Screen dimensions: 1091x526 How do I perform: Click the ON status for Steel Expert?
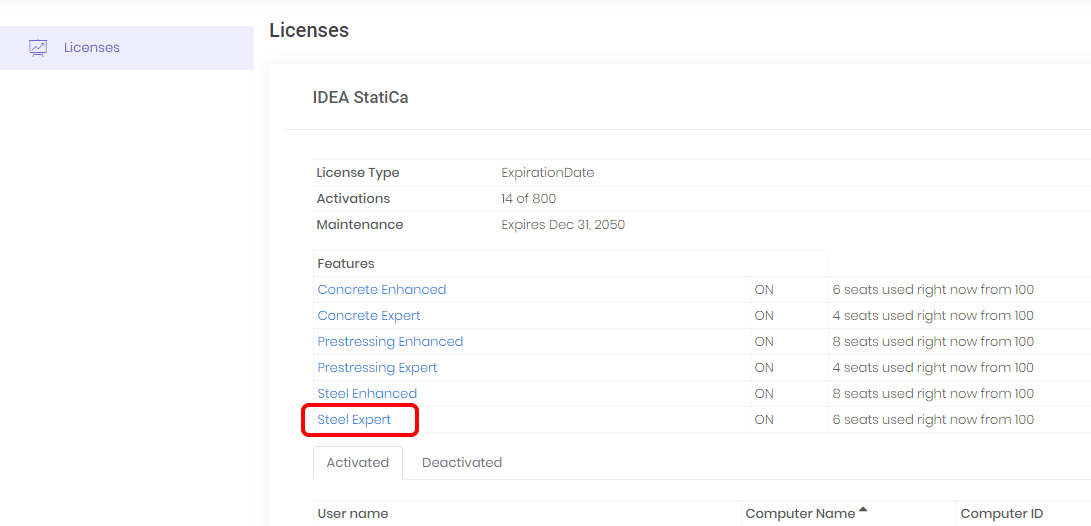[764, 420]
